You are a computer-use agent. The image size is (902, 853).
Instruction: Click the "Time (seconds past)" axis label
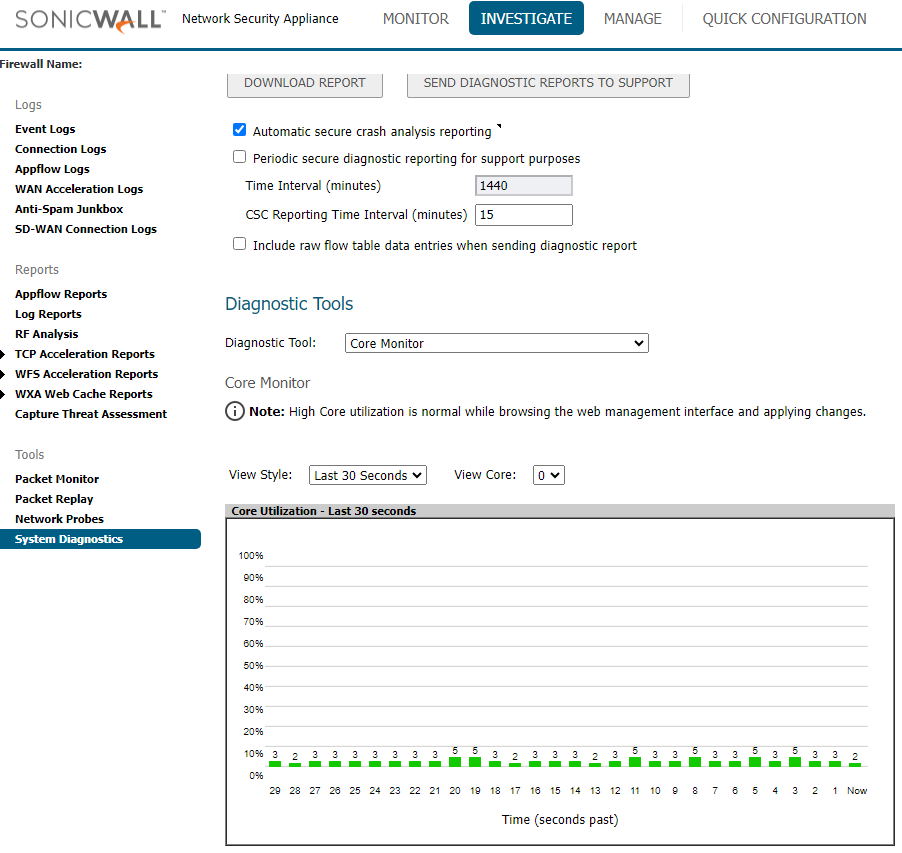point(560,820)
